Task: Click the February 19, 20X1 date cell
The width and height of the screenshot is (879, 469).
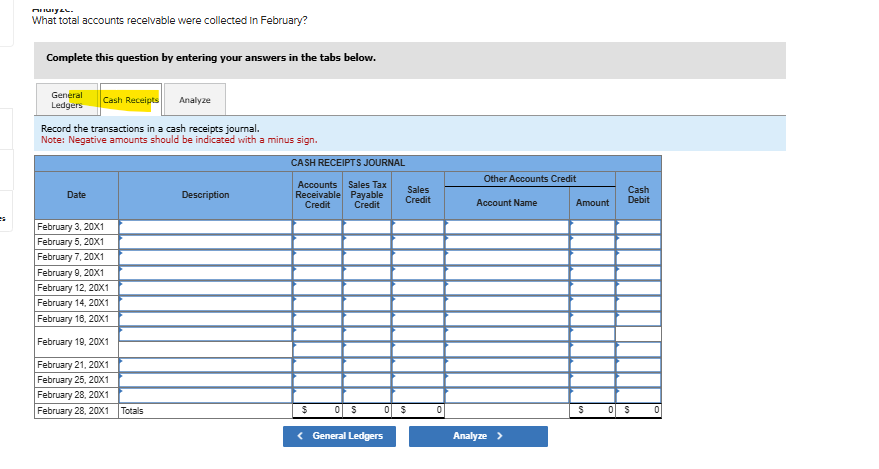Action: point(76,342)
